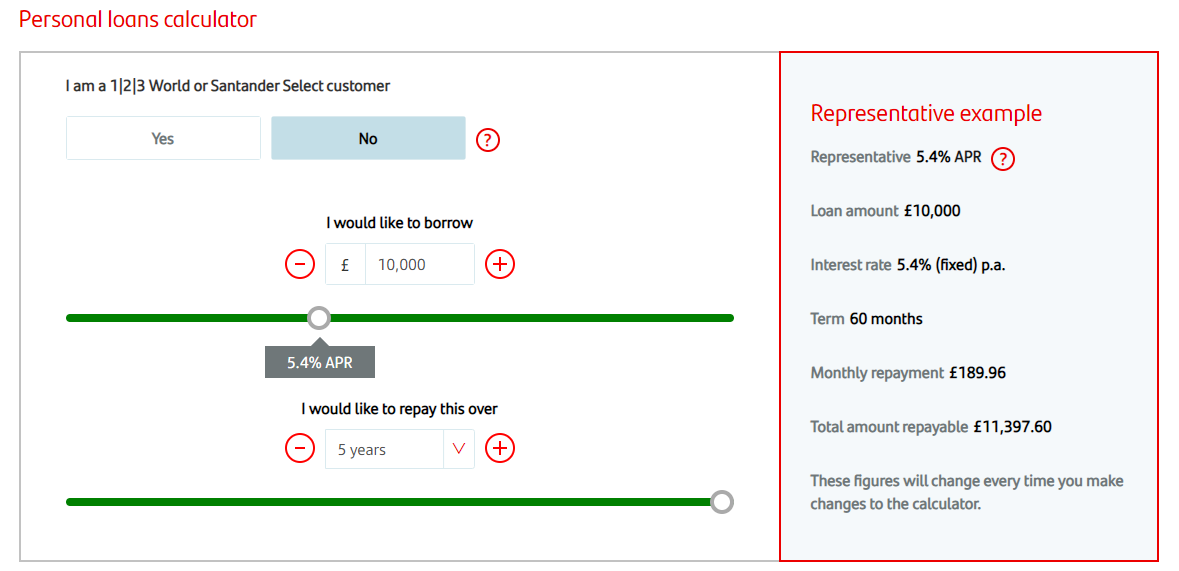The width and height of the screenshot is (1179, 571).
Task: Click the Term 60 months text
Action: (867, 319)
